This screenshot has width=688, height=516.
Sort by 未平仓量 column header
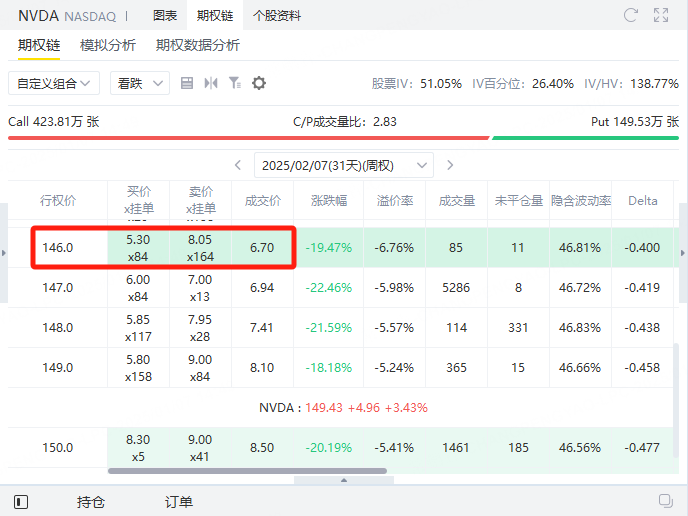(519, 201)
